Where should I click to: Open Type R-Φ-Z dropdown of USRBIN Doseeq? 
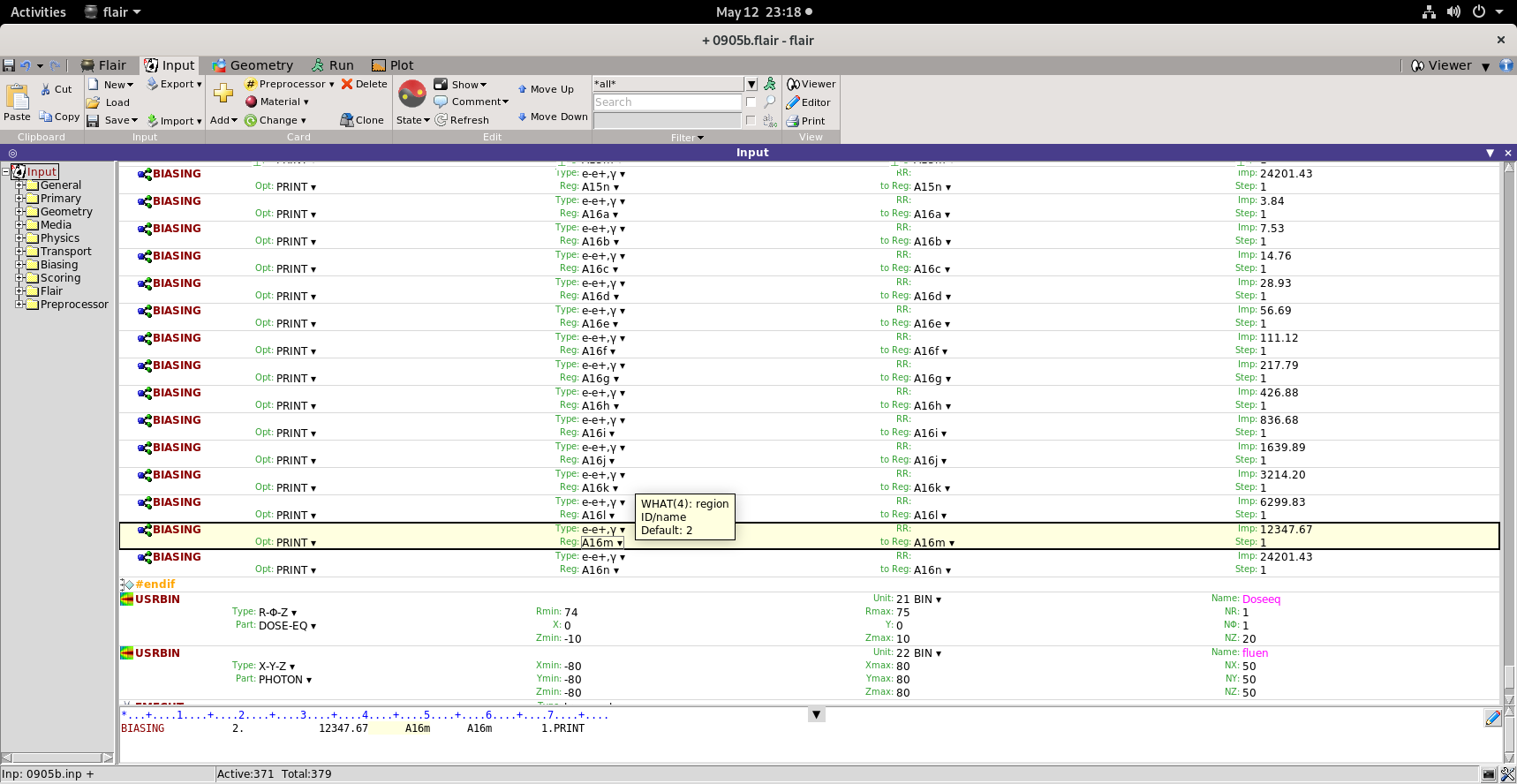pyautogui.click(x=277, y=613)
